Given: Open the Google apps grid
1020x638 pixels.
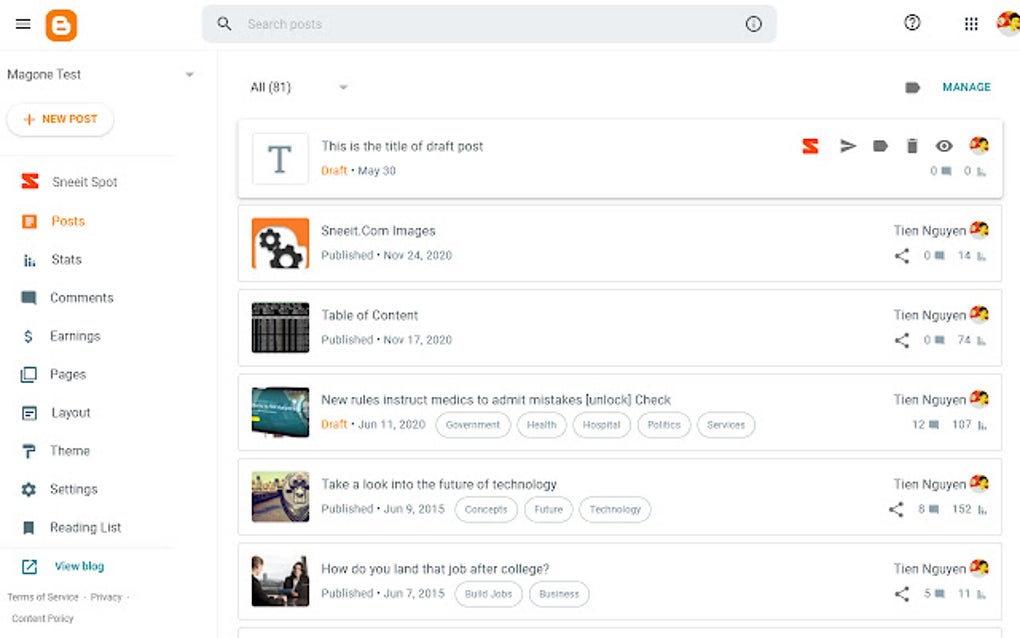Looking at the screenshot, I should pyautogui.click(x=971, y=24).
